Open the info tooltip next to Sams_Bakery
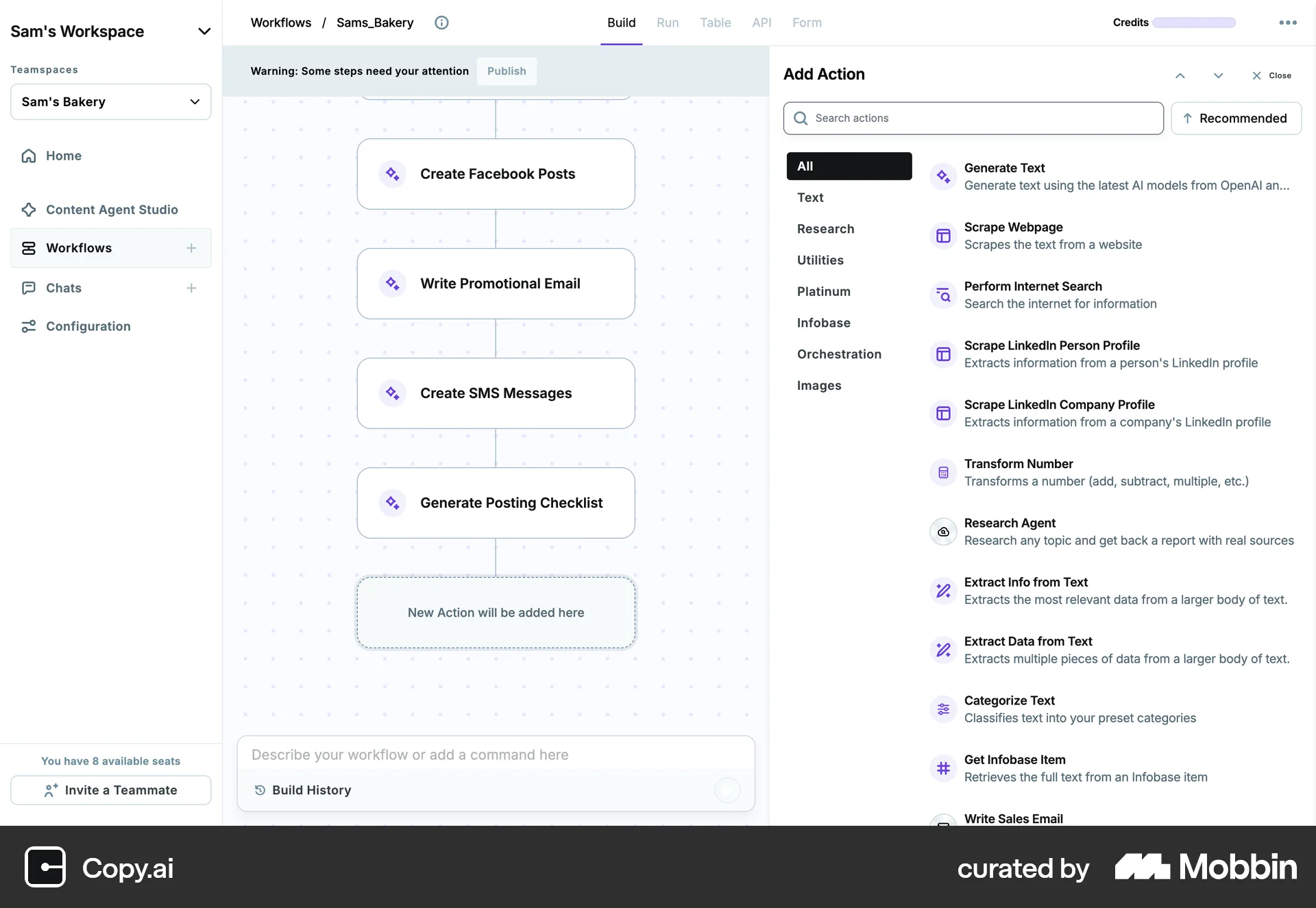1316x908 pixels. click(441, 22)
